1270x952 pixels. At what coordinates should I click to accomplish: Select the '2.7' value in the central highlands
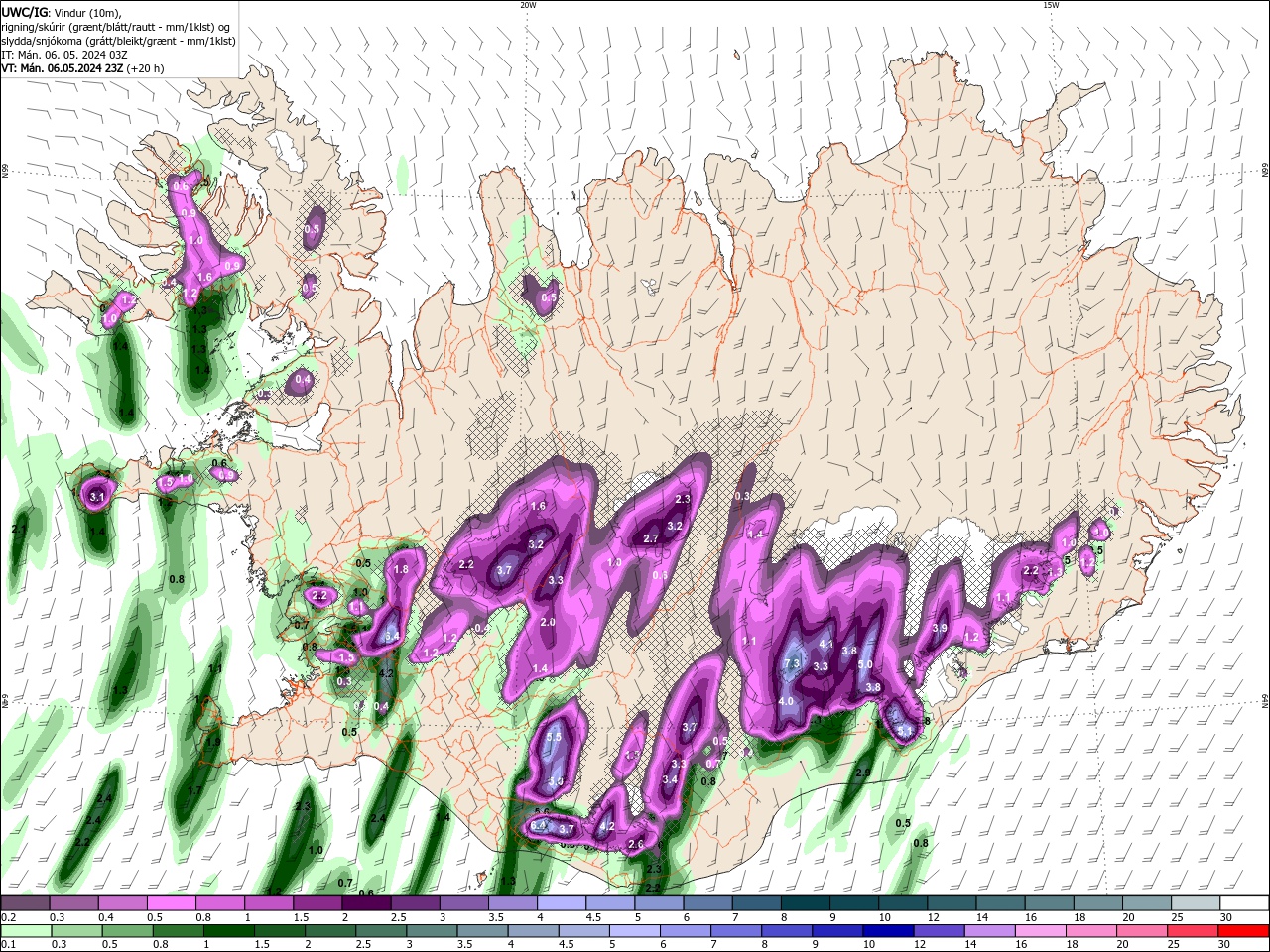click(x=651, y=538)
